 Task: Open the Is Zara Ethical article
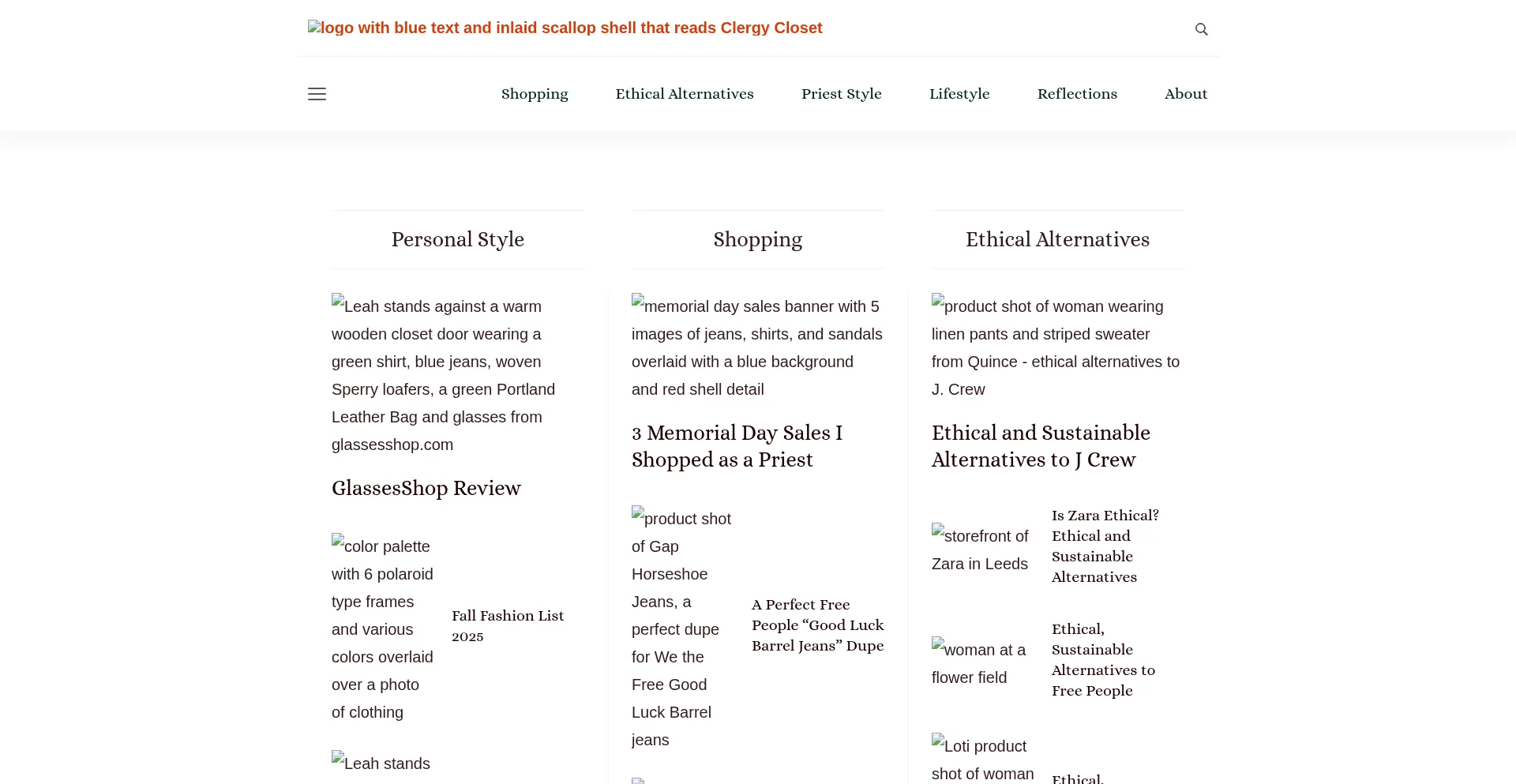(1105, 546)
